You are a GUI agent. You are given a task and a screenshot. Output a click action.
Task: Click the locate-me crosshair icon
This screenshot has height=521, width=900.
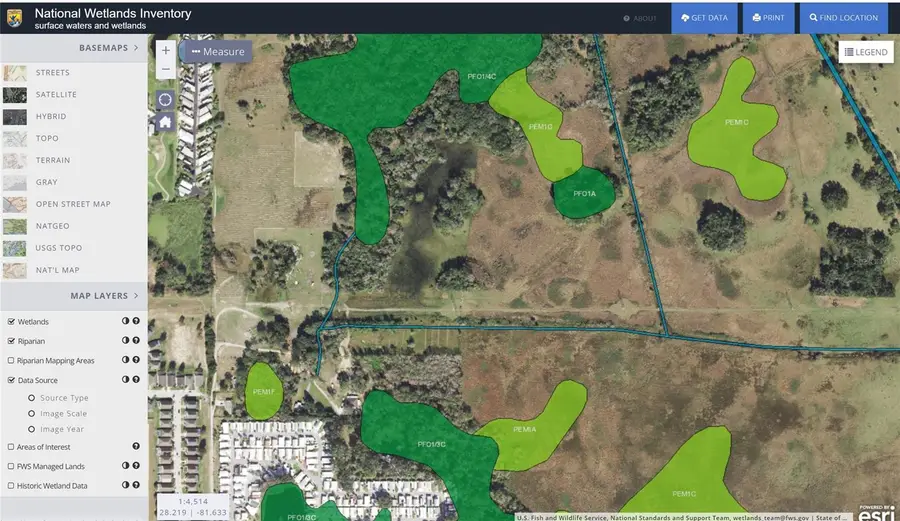tap(166, 99)
